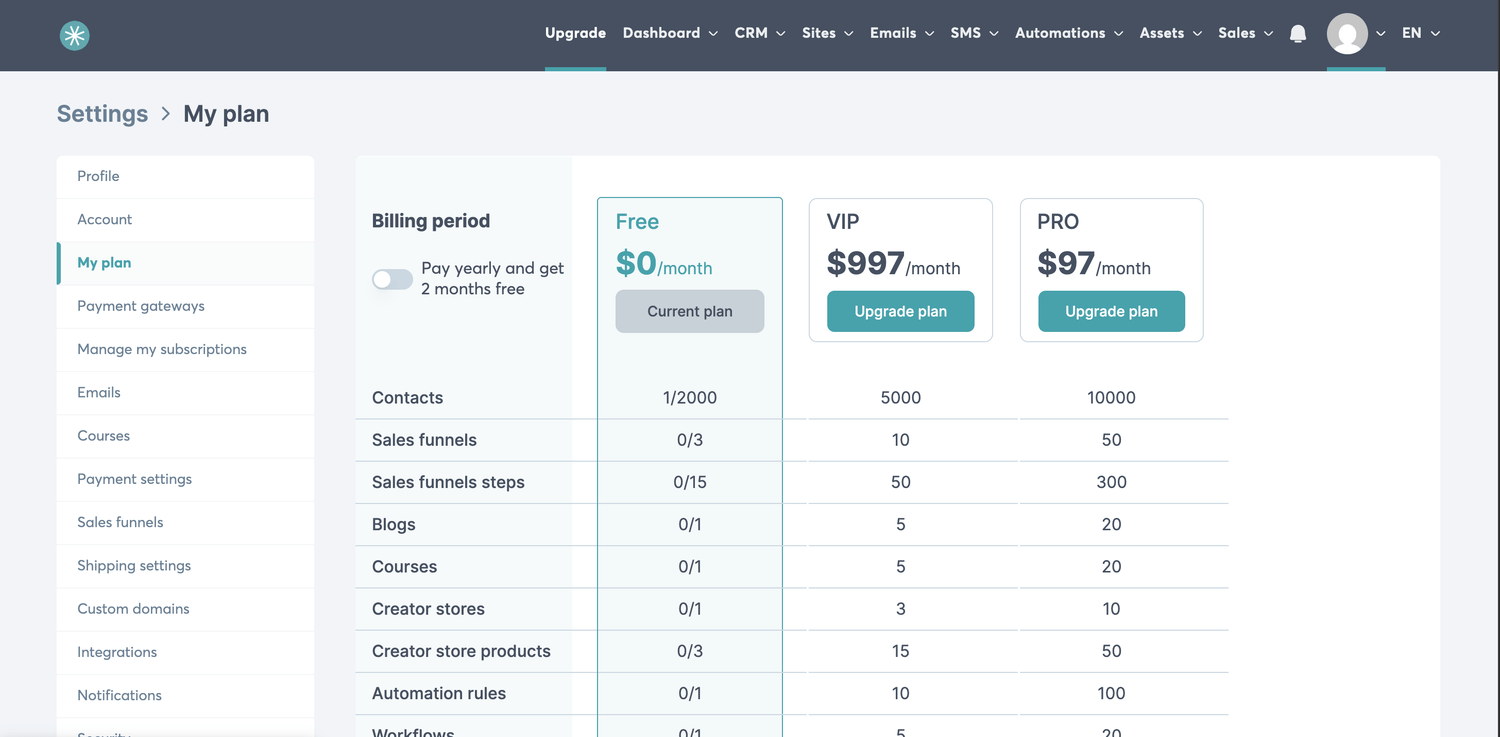The height and width of the screenshot is (737, 1500).
Task: Open Sales funnels settings in sidebar
Action: [185, 522]
